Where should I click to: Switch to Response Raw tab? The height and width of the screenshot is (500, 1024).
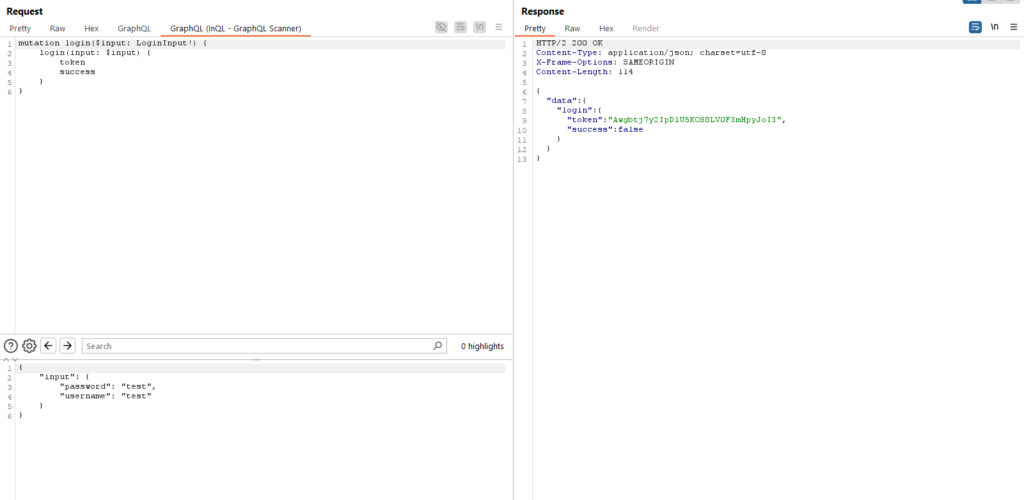point(572,29)
